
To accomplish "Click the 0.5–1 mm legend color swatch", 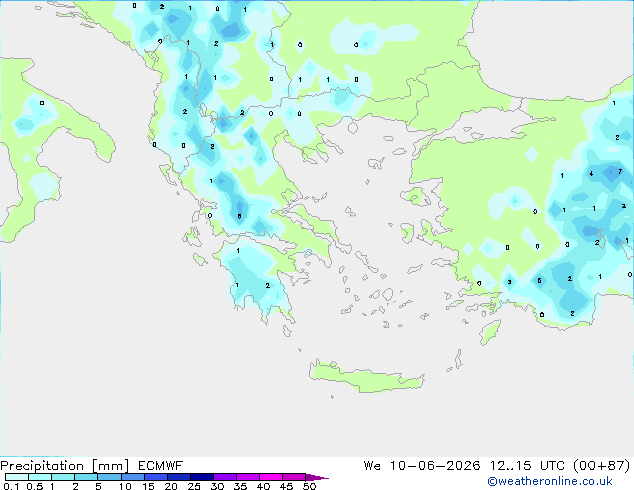I will point(40,477).
